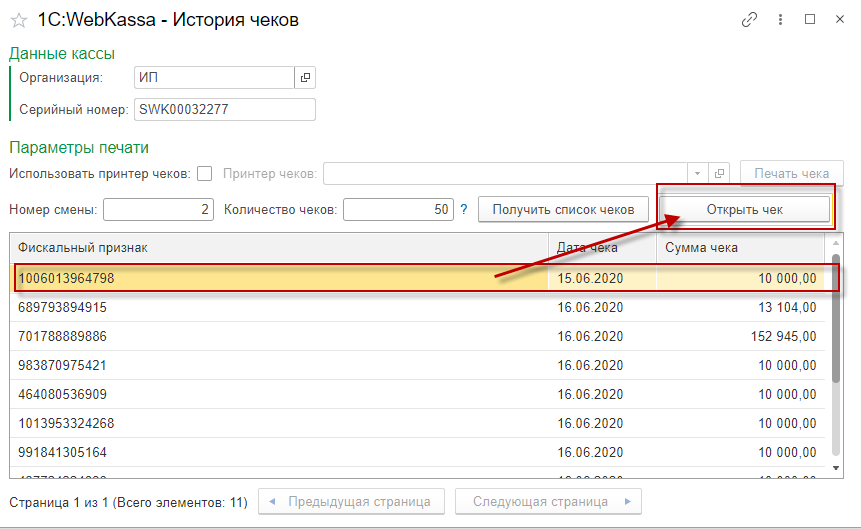
Task: Click the table's scroll up arrow
Action: click(x=836, y=243)
